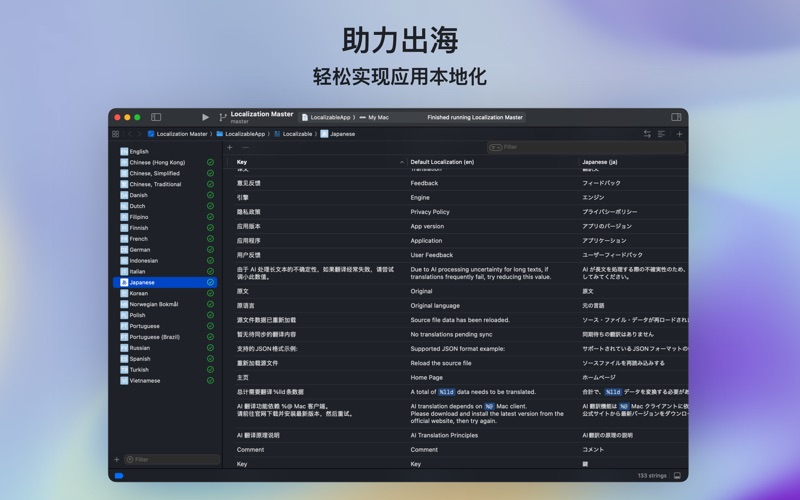Open the Japanese breadcrumb item

pos(338,134)
